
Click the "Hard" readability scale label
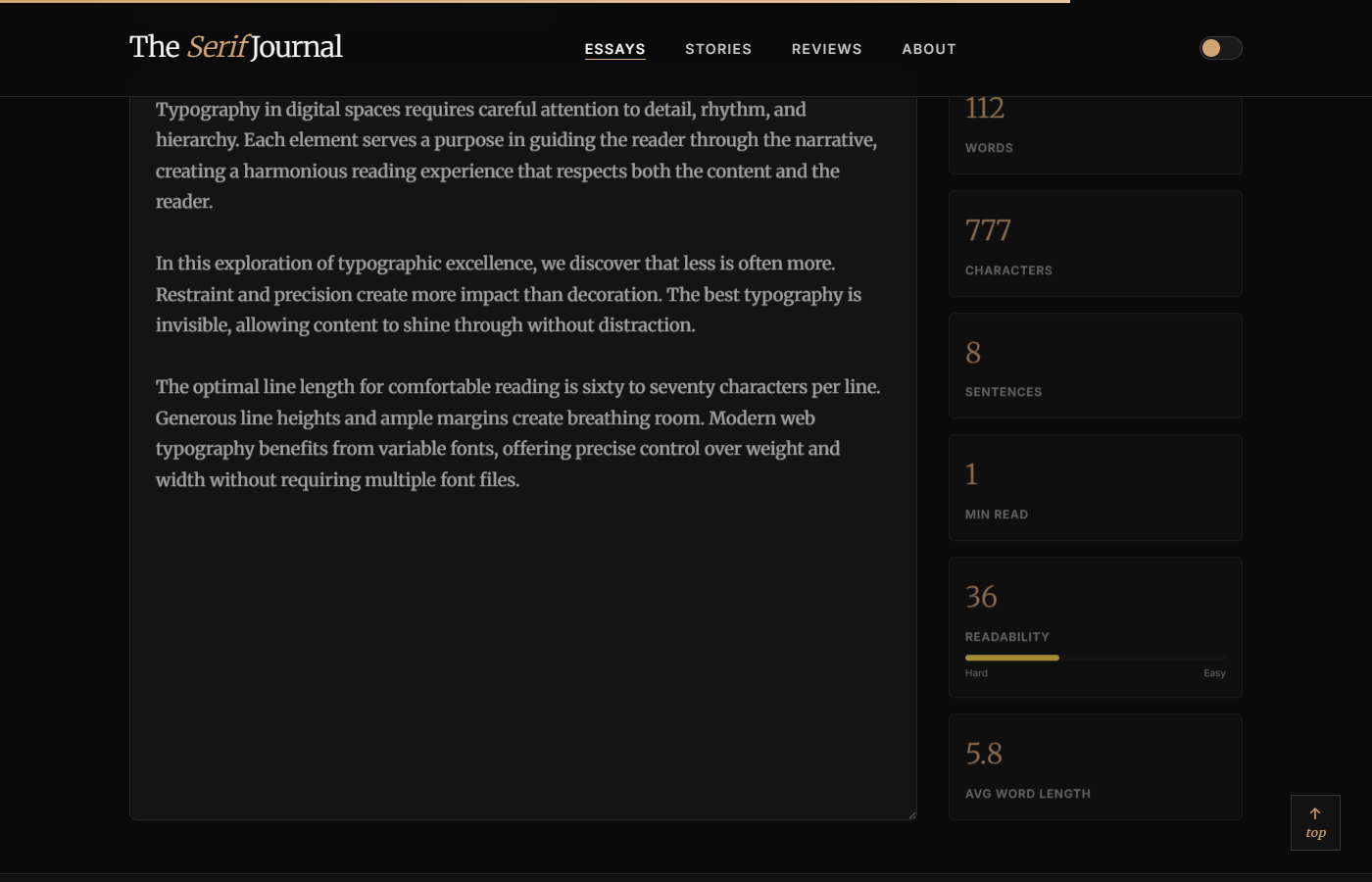(976, 673)
